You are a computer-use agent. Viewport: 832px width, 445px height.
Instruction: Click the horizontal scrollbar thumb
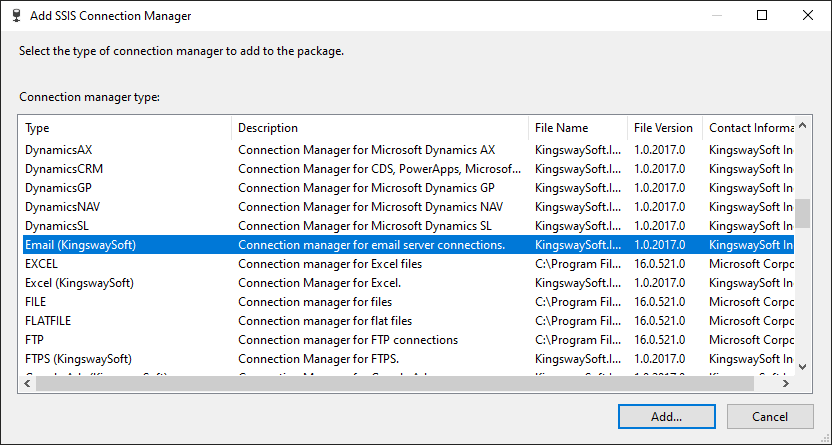point(395,383)
